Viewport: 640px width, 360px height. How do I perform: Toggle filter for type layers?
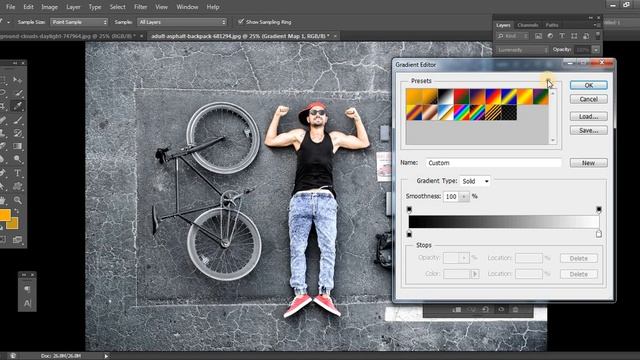[562, 36]
